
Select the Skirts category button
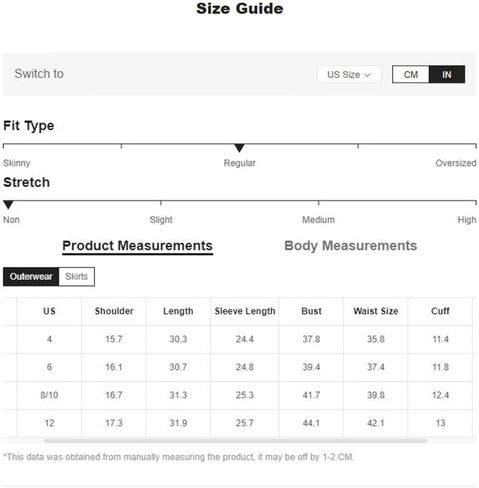pyautogui.click(x=77, y=277)
